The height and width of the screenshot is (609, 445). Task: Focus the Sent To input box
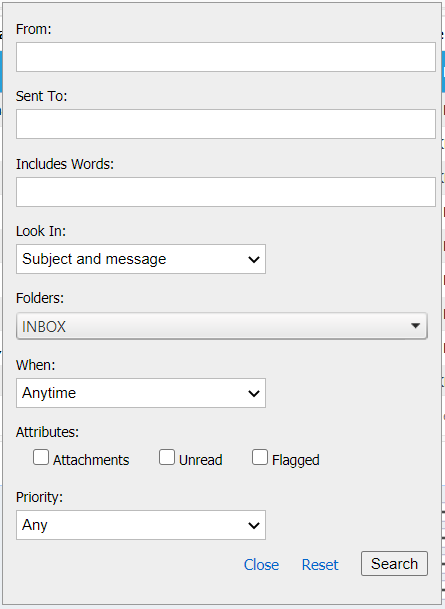226,124
